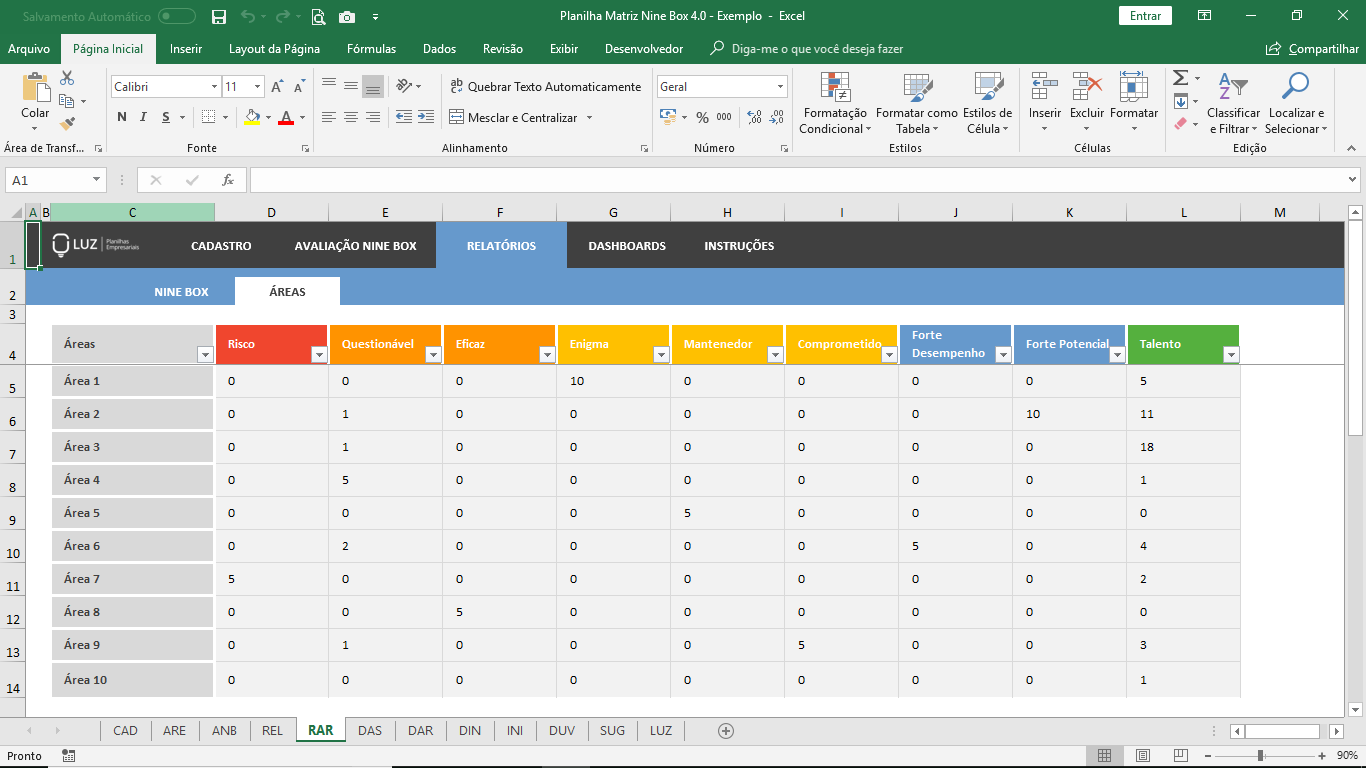Open Localizar e Selecionar tool

pos(1296,104)
